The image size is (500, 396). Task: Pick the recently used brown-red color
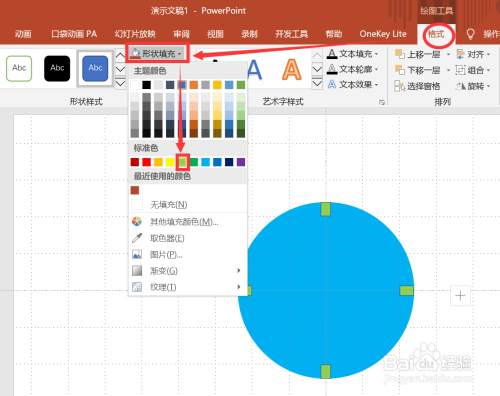(x=135, y=190)
